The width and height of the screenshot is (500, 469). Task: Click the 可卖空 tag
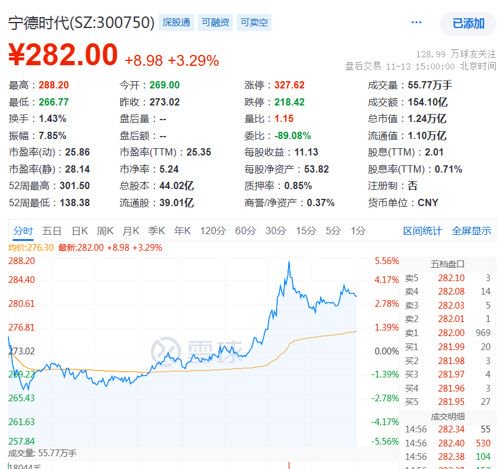(x=254, y=22)
